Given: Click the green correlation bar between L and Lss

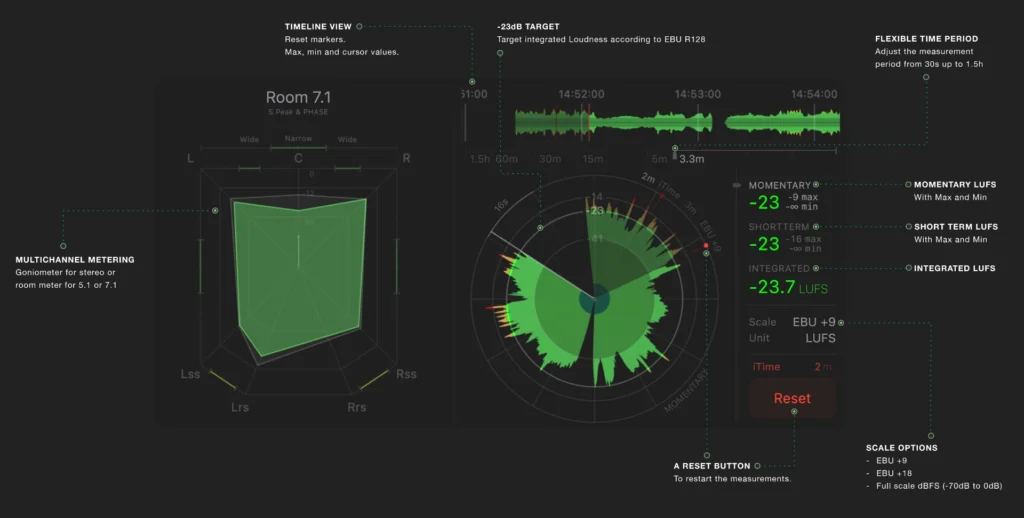Looking at the screenshot, I should pos(200,266).
